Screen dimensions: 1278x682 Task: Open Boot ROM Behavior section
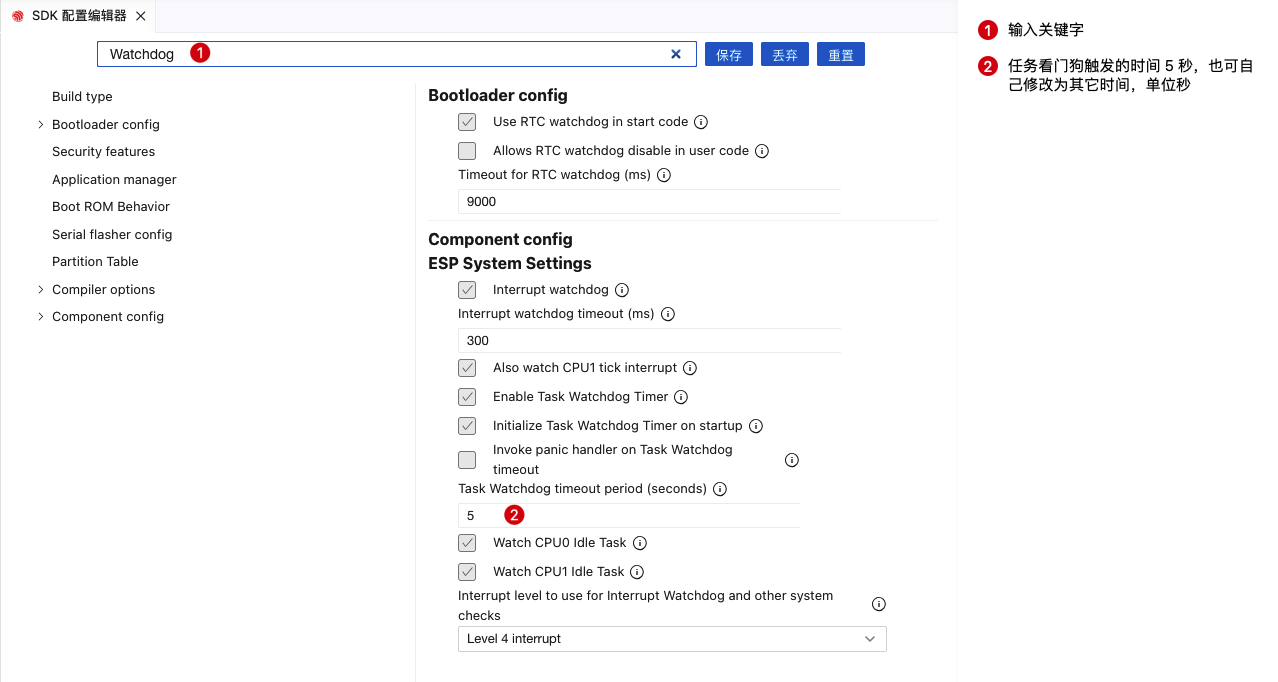tap(111, 207)
